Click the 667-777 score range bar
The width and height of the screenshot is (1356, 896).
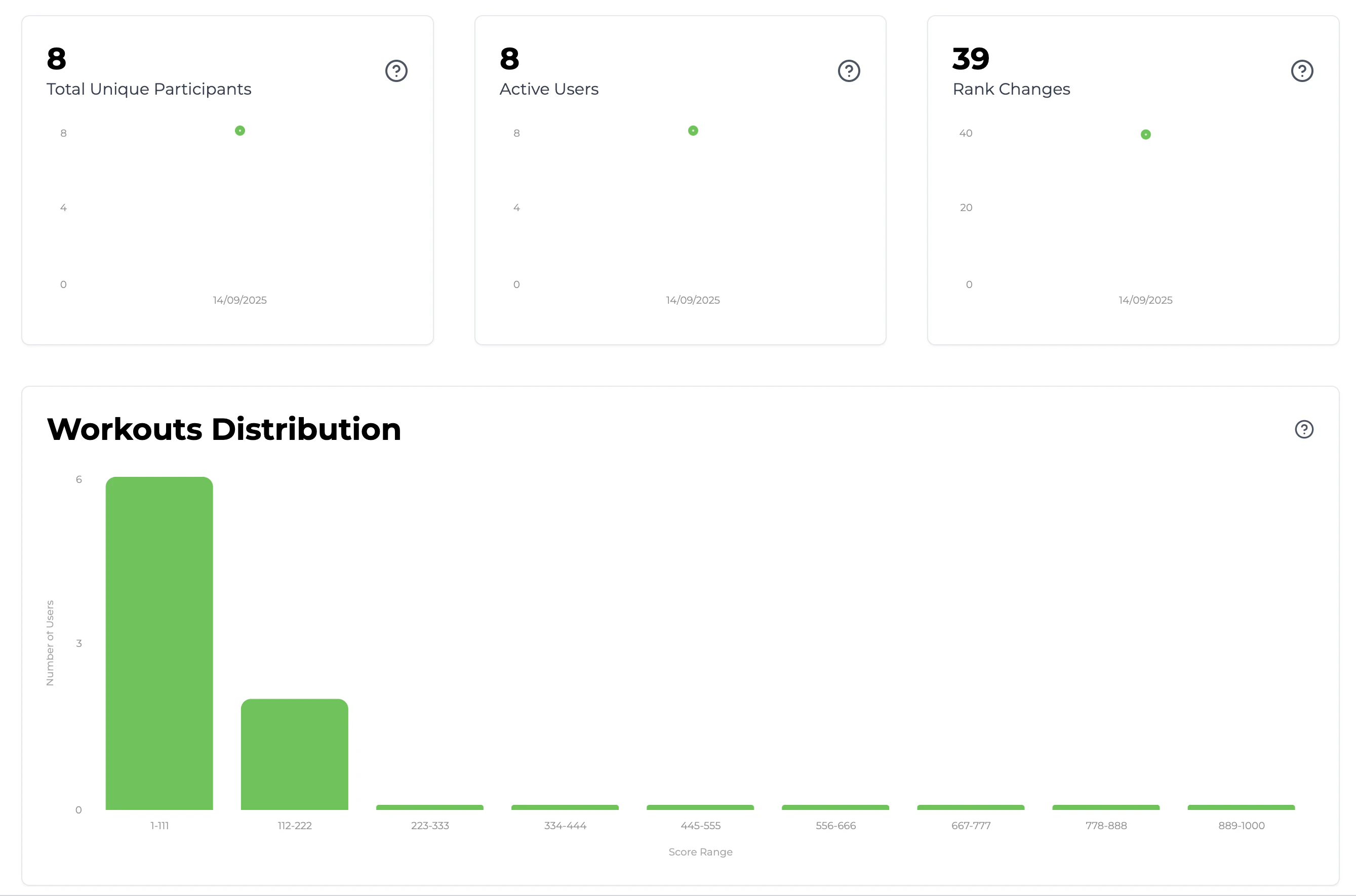click(x=970, y=807)
